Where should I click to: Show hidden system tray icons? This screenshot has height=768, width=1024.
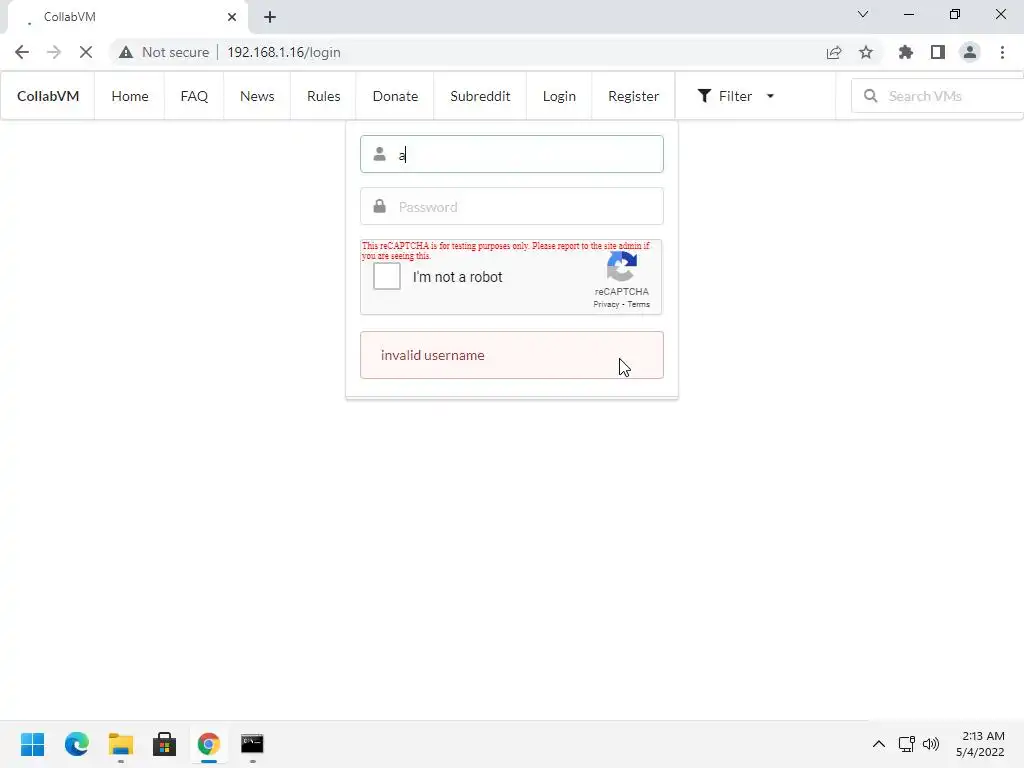pyautogui.click(x=879, y=744)
